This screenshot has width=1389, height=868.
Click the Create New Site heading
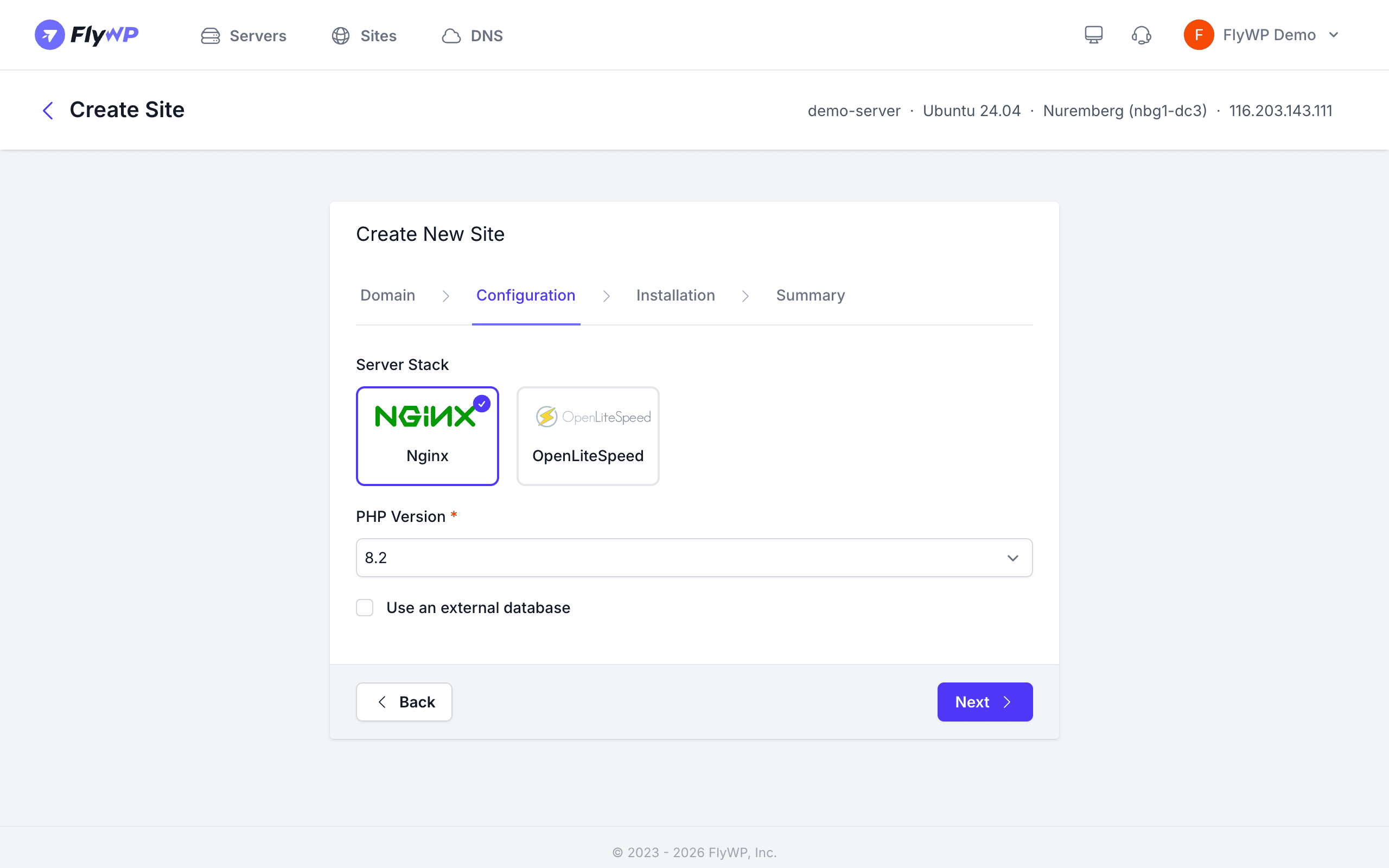430,234
